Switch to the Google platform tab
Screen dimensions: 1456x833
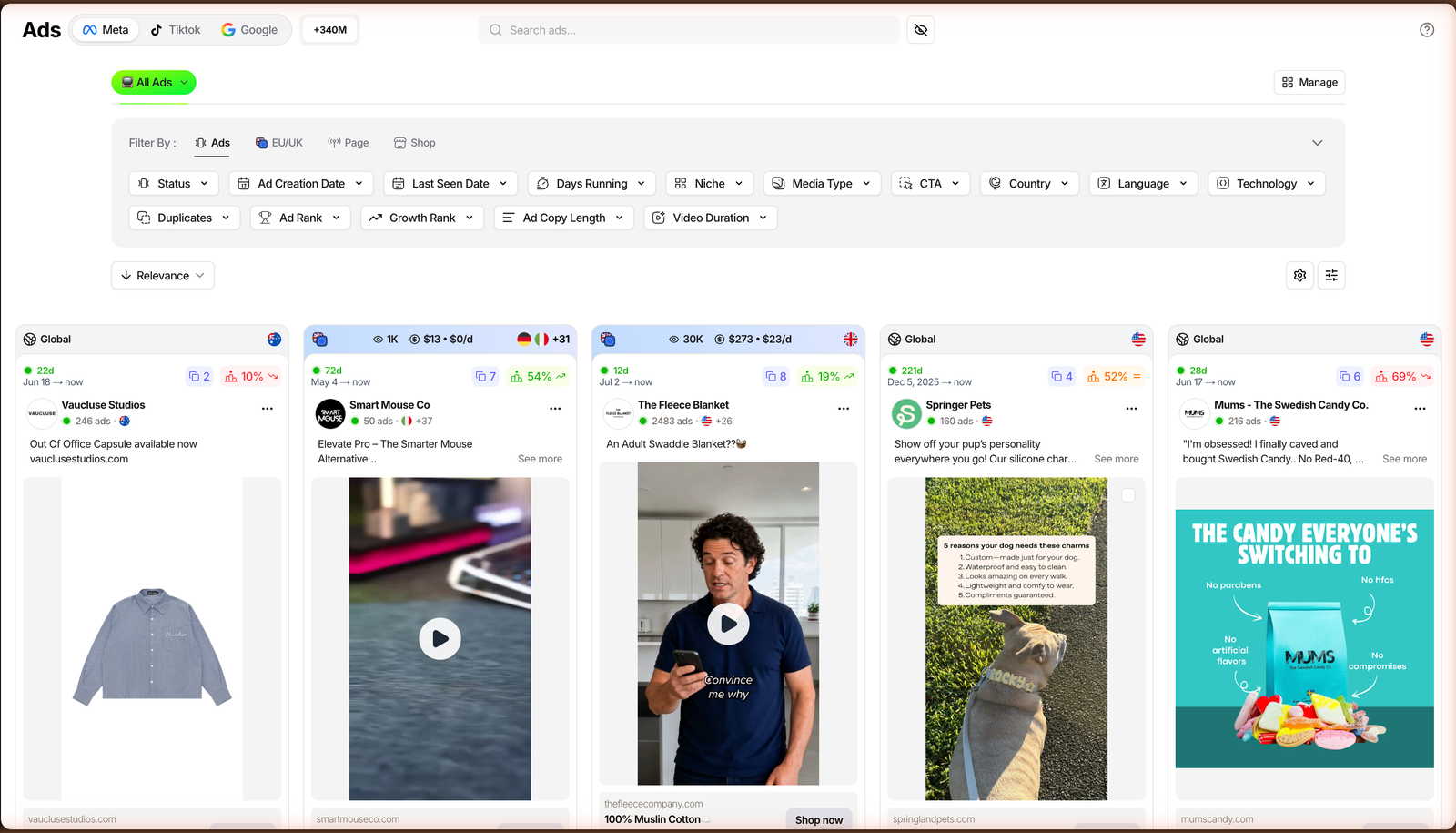point(249,30)
